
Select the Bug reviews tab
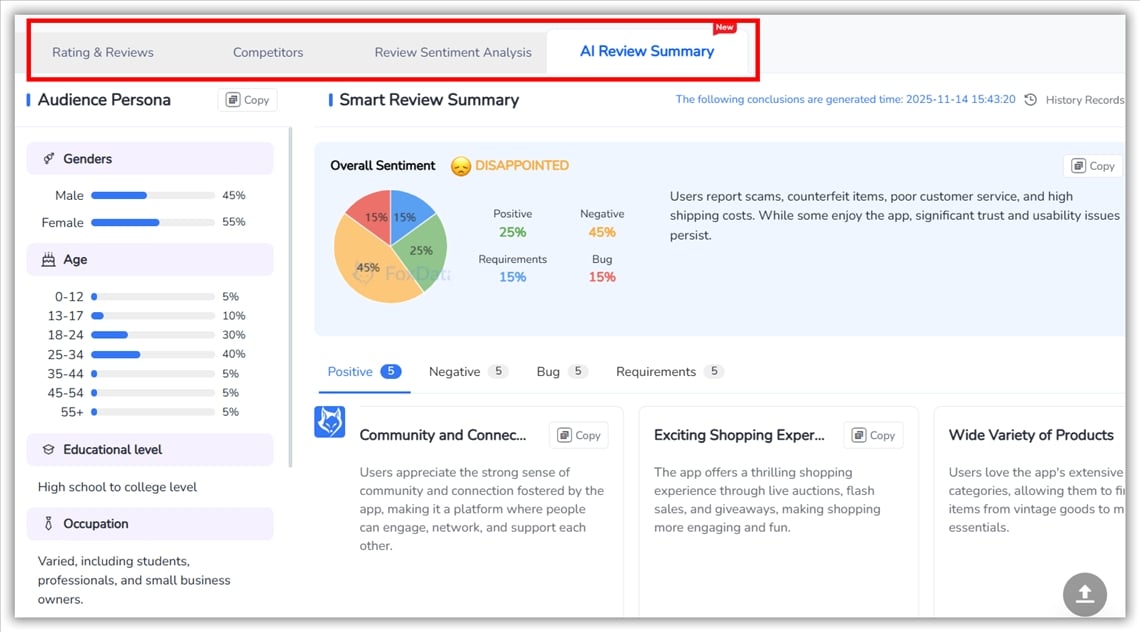tap(548, 372)
